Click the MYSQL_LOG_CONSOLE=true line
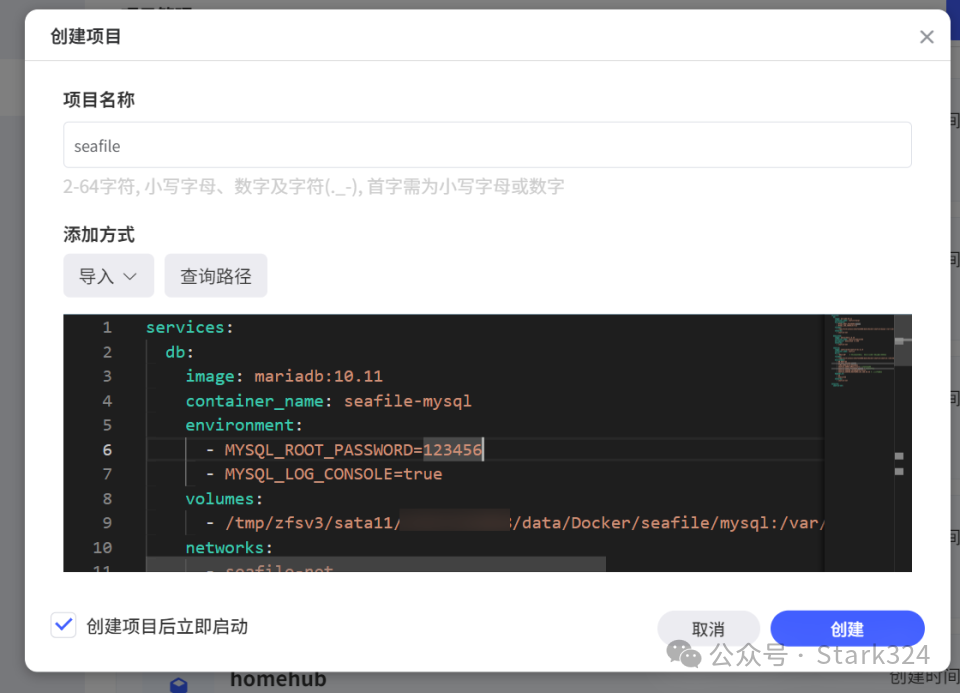 click(324, 474)
